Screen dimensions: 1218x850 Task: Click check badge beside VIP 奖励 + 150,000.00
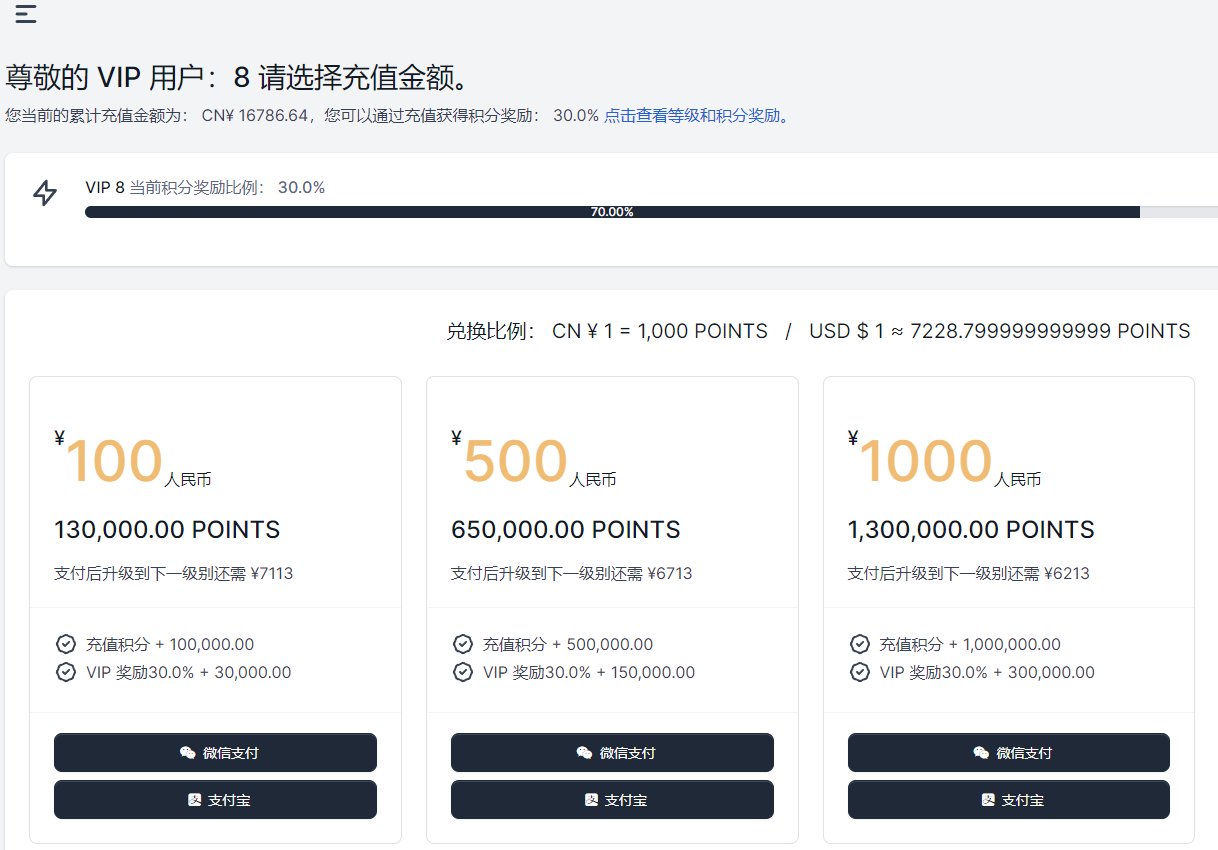point(463,672)
